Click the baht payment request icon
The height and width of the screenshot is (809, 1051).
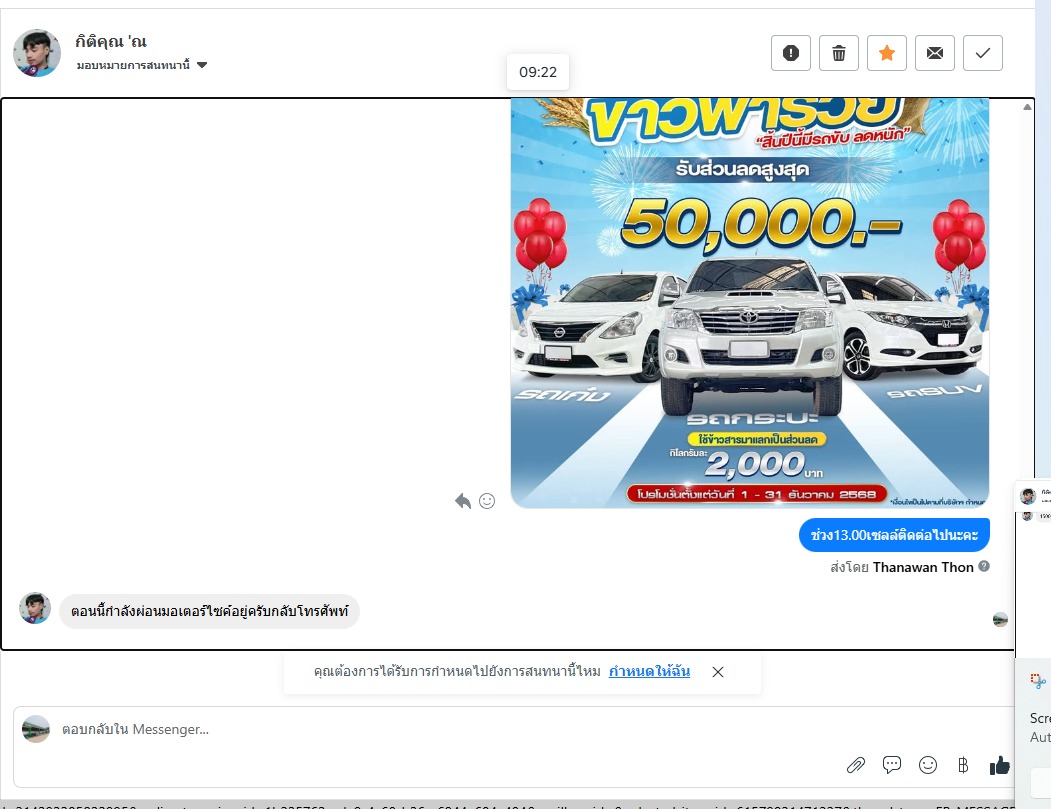tap(963, 765)
